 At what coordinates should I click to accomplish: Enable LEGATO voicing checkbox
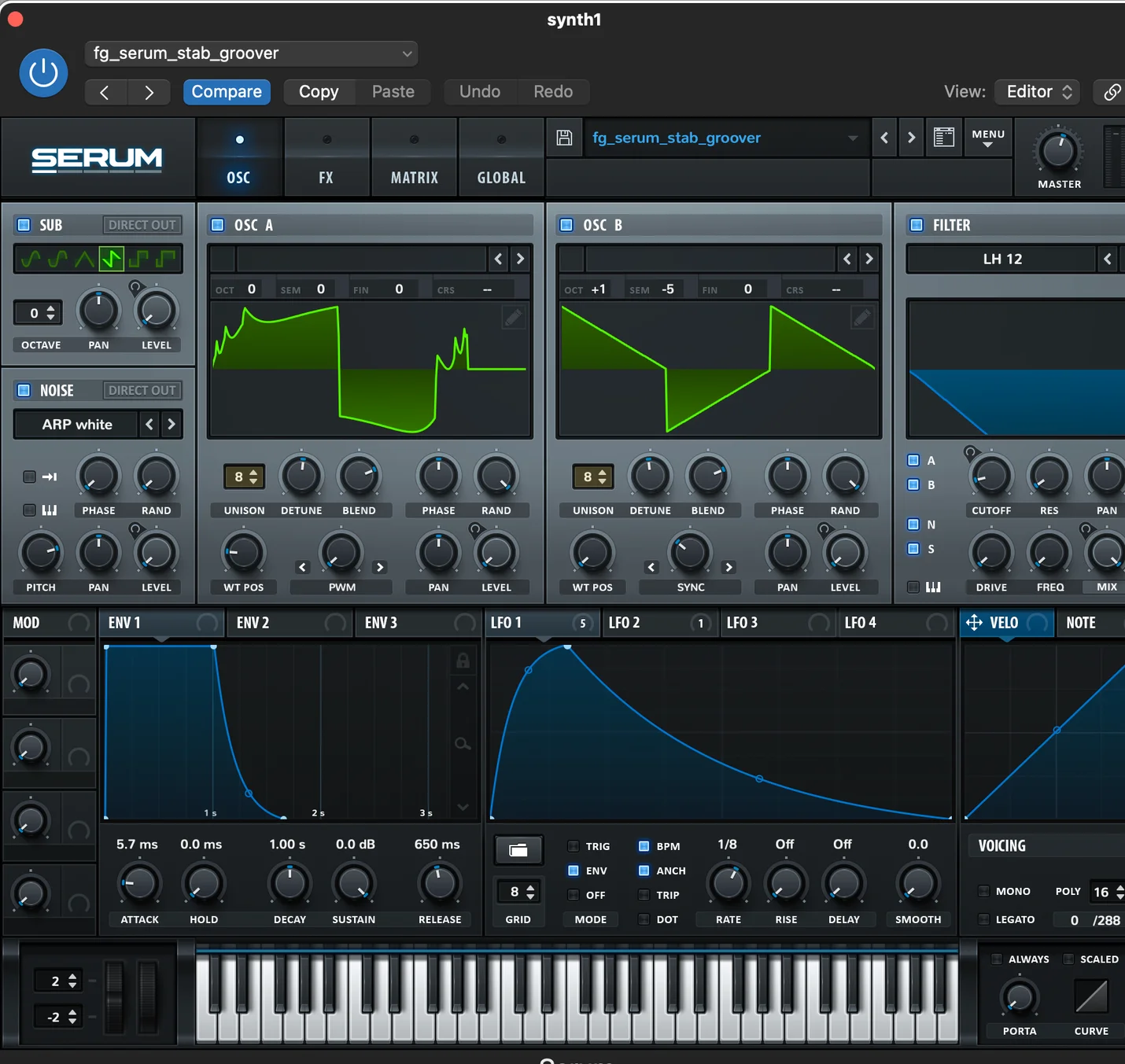(983, 919)
